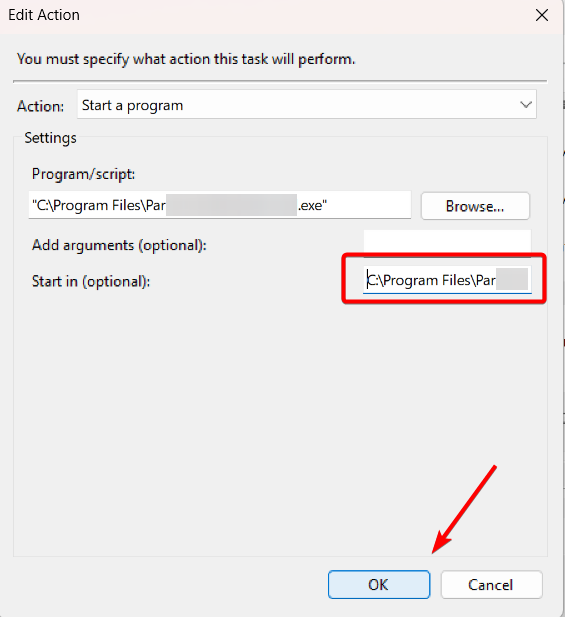Image resolution: width=565 pixels, height=617 pixels.
Task: Click the Start a program text
Action: click(132, 105)
